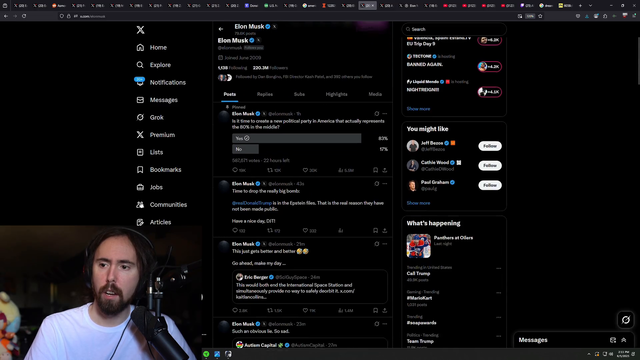This screenshot has width=640, height=360.
Task: Compose new message in Messages drawer
Action: [x=613, y=340]
